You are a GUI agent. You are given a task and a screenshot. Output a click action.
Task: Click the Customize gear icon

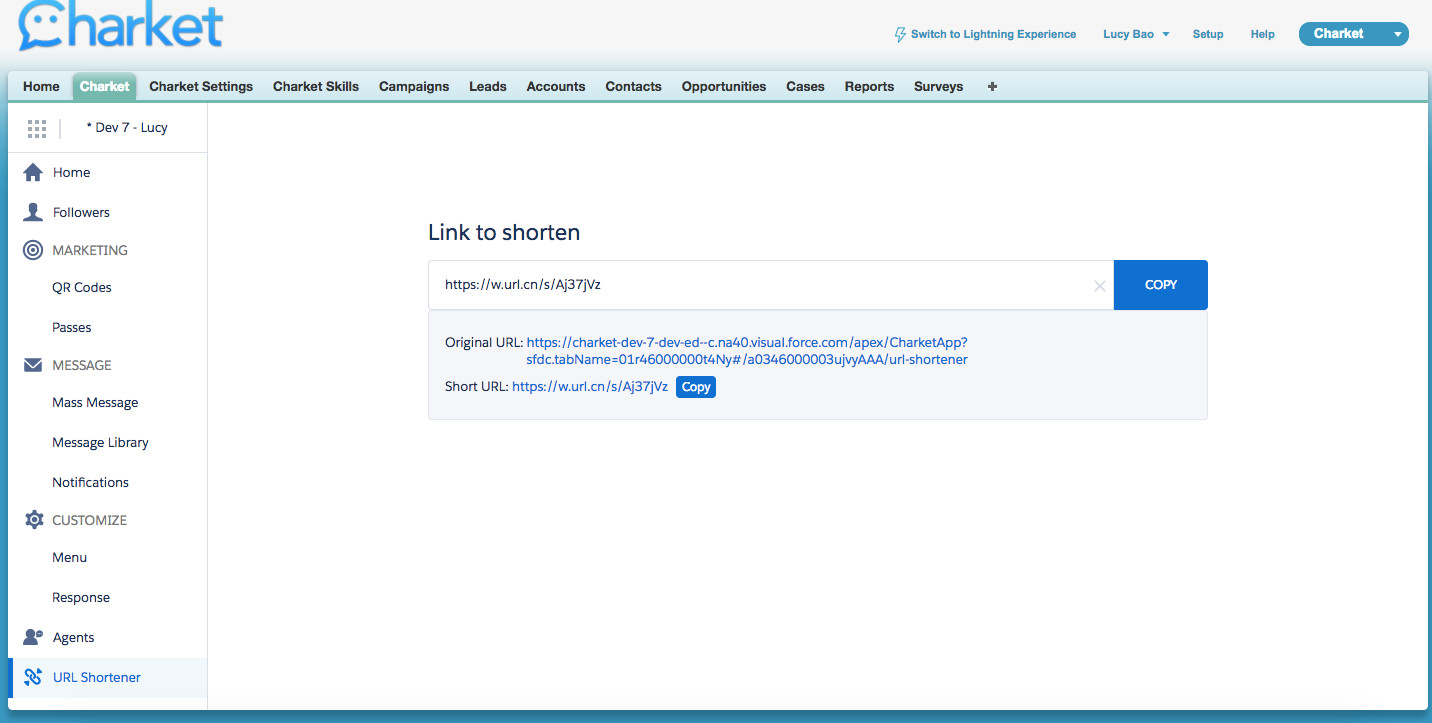coord(33,520)
